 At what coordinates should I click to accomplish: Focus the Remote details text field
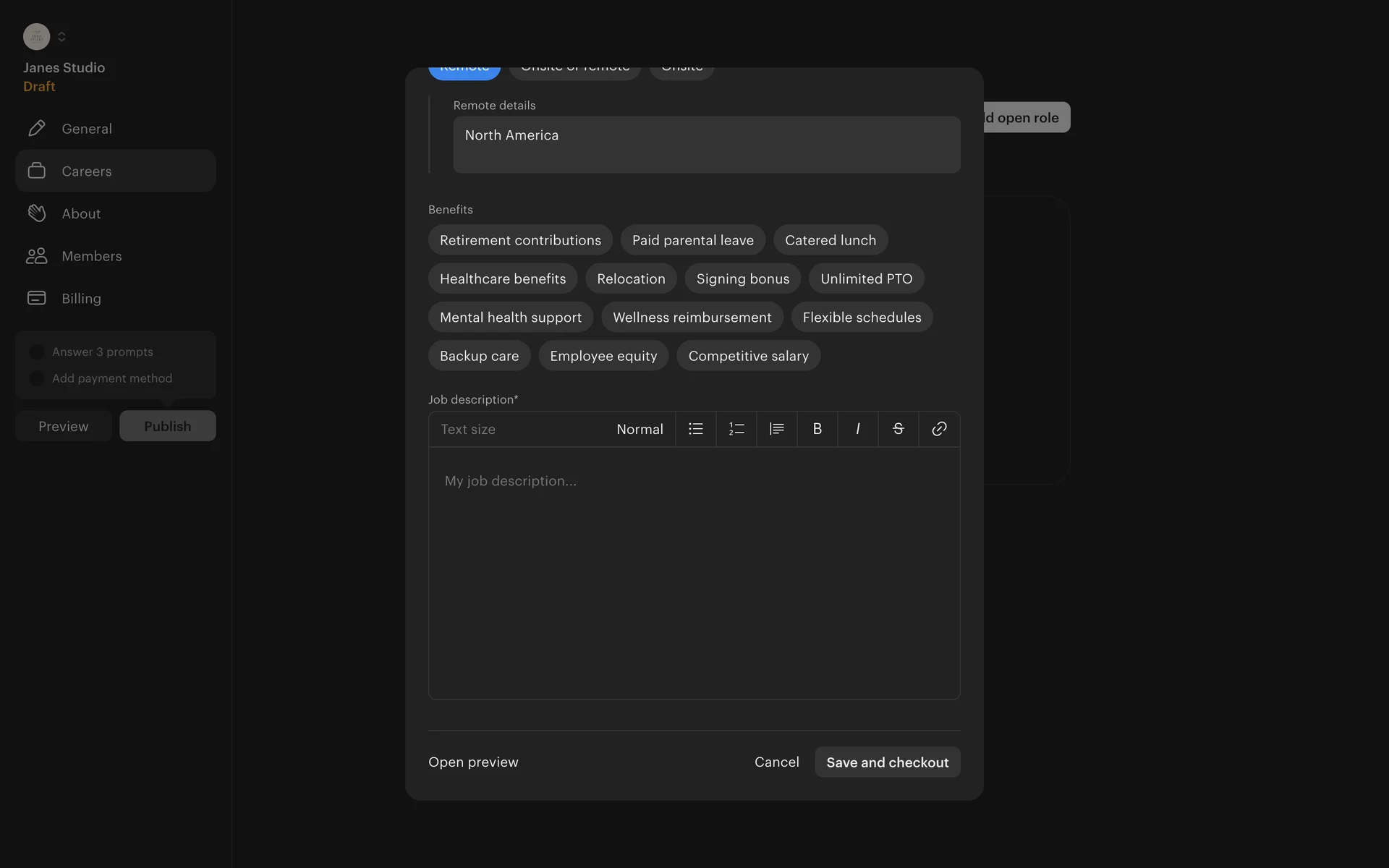coord(706,145)
